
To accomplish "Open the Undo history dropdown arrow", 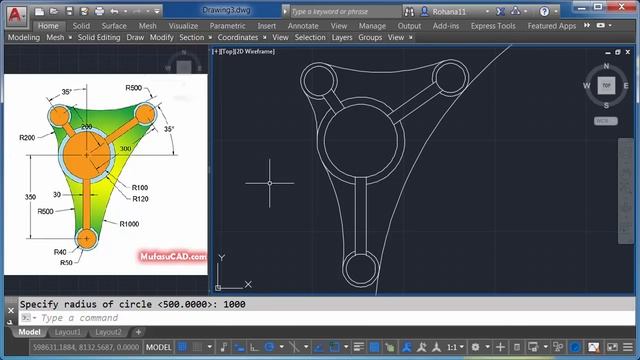I will [x=125, y=12].
